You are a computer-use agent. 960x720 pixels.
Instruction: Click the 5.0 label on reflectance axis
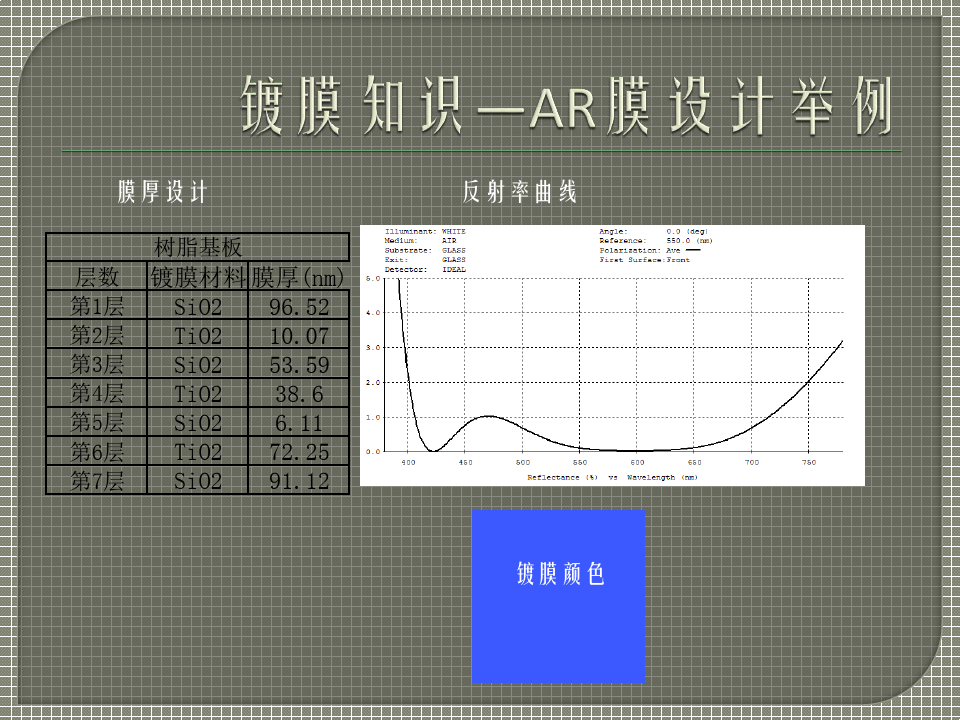pos(373,279)
